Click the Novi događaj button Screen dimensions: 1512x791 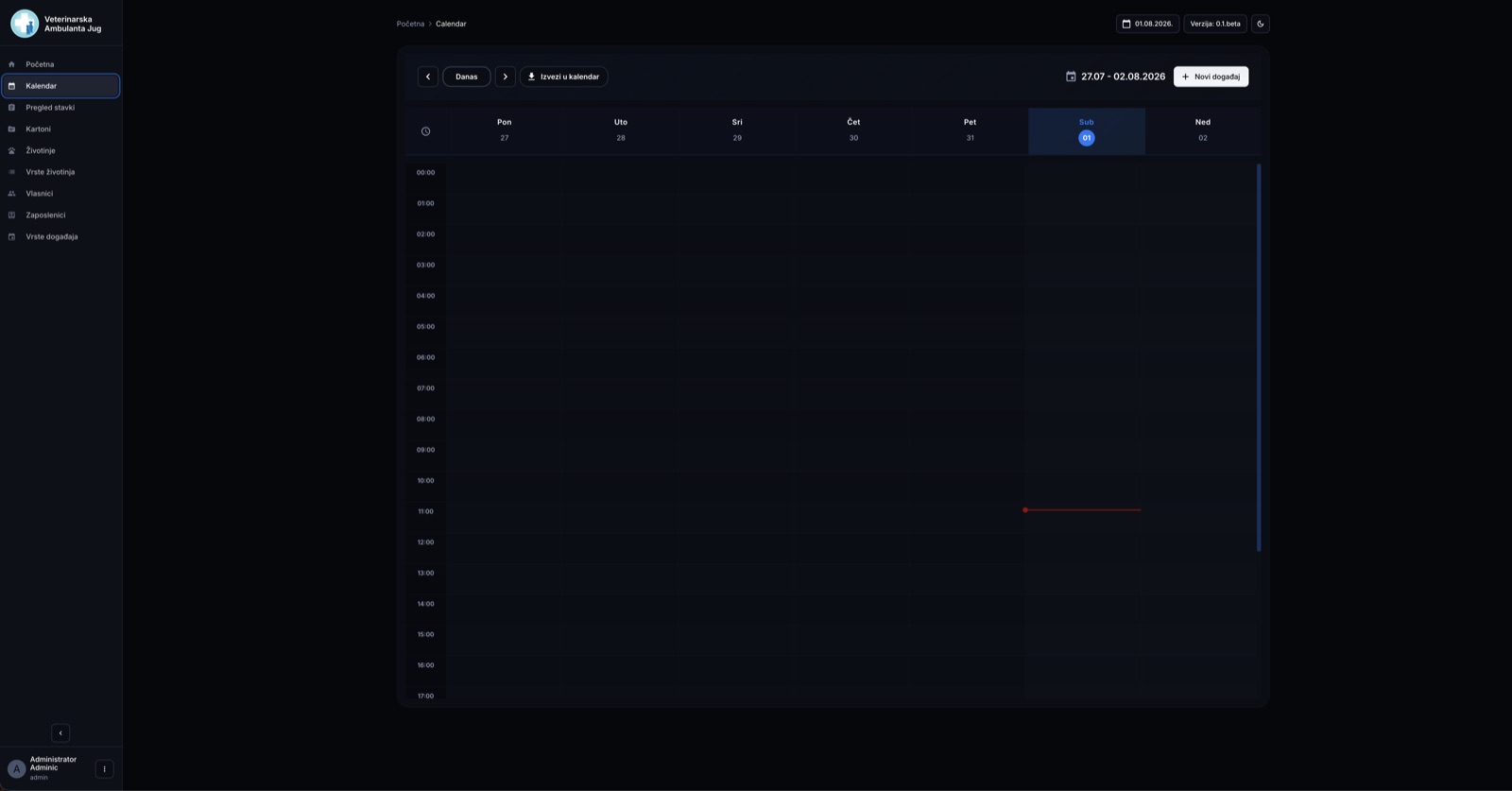tap(1211, 77)
